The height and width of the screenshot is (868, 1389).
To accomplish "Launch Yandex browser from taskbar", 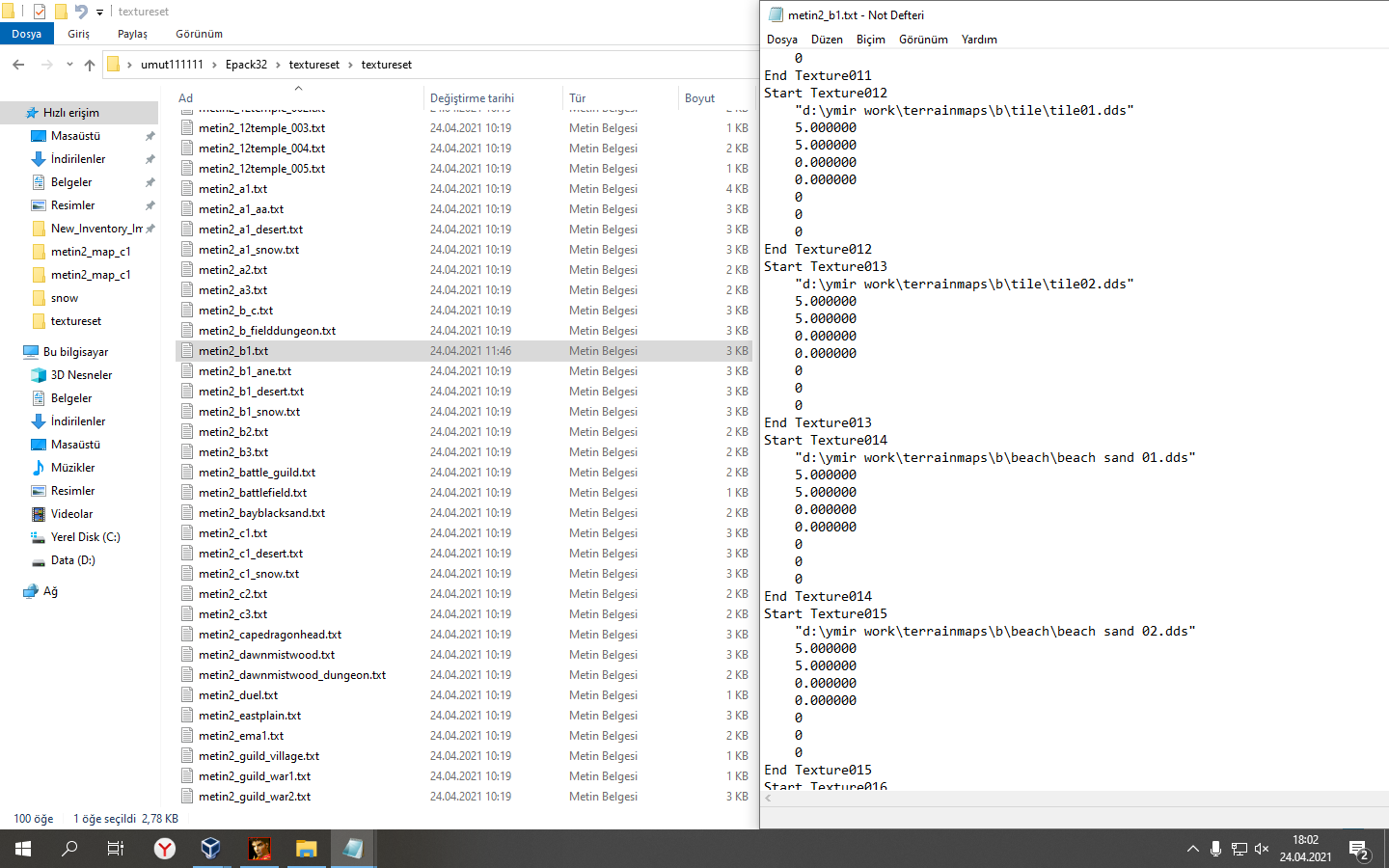I will click(x=165, y=849).
